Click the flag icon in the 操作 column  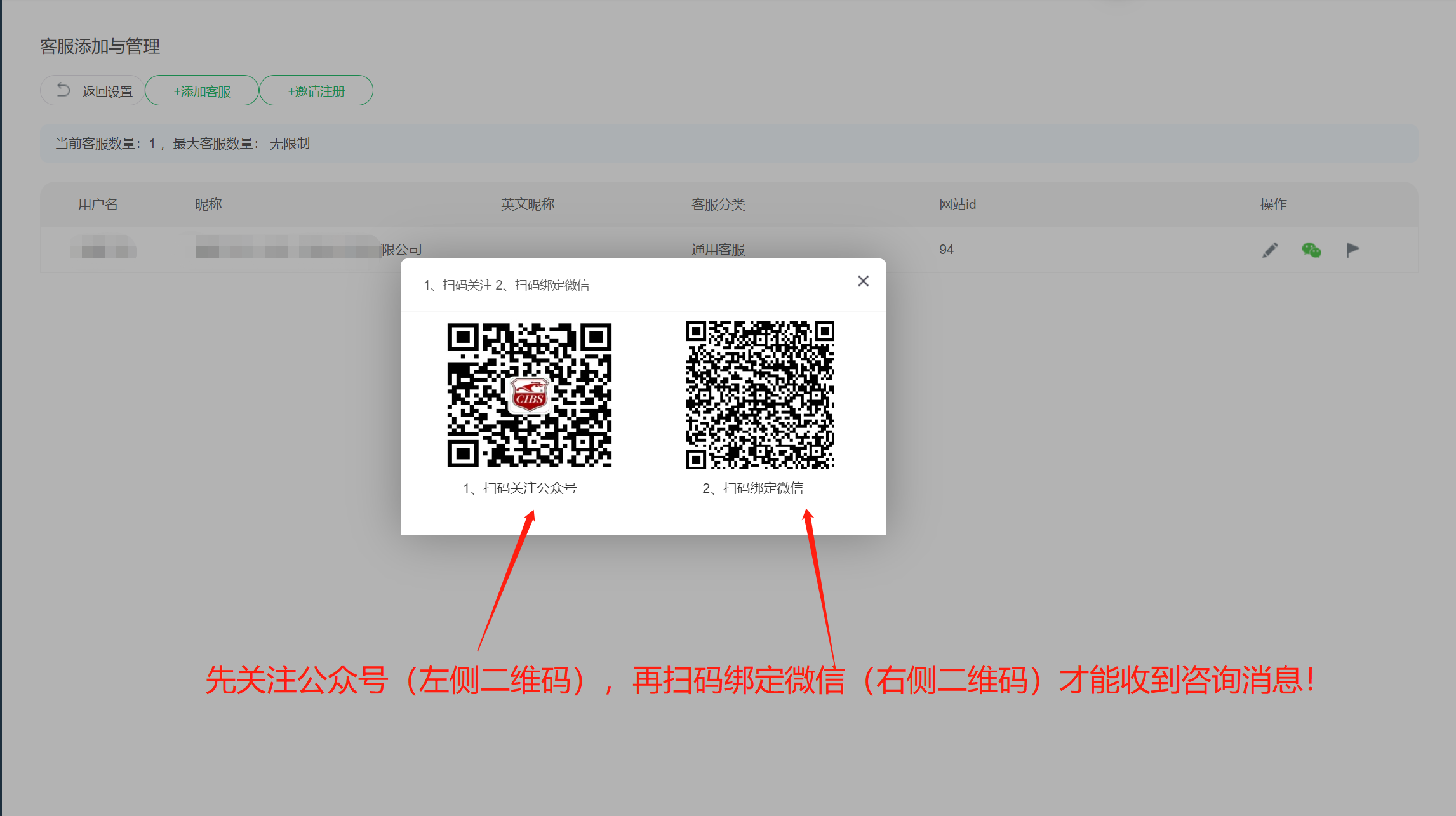coord(1352,250)
